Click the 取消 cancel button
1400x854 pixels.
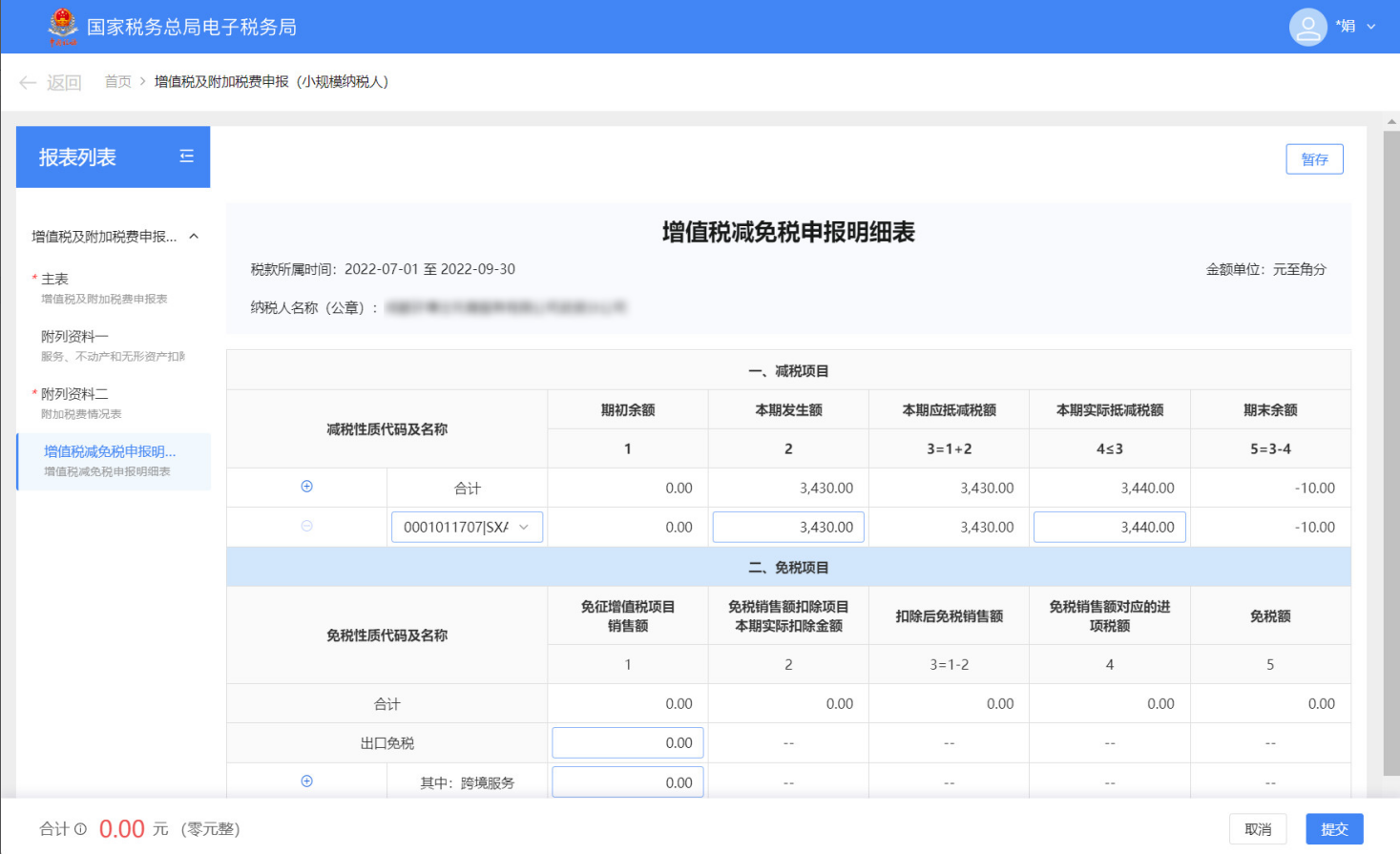pyautogui.click(x=1257, y=829)
